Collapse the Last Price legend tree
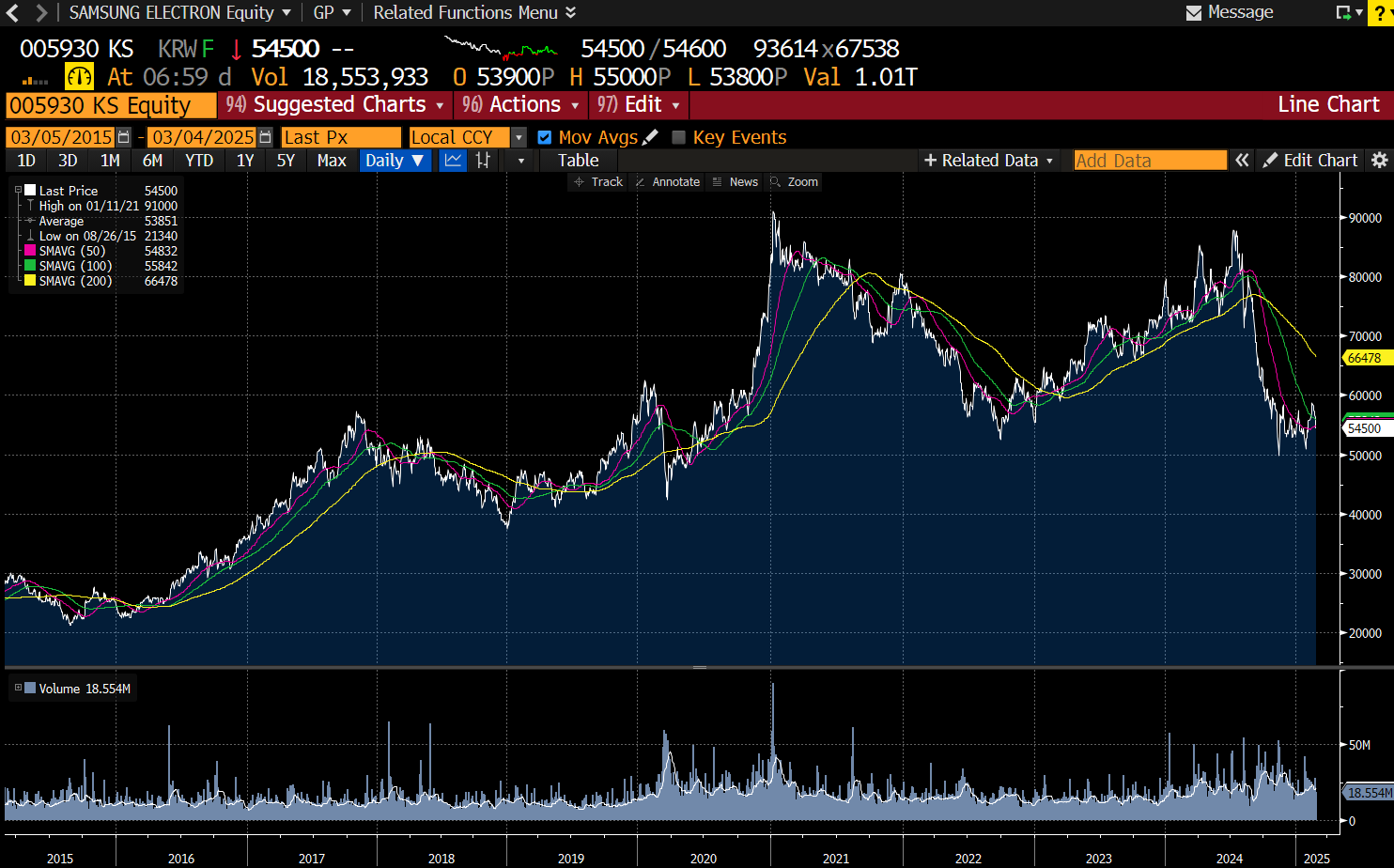The width and height of the screenshot is (1394, 868). (x=18, y=190)
